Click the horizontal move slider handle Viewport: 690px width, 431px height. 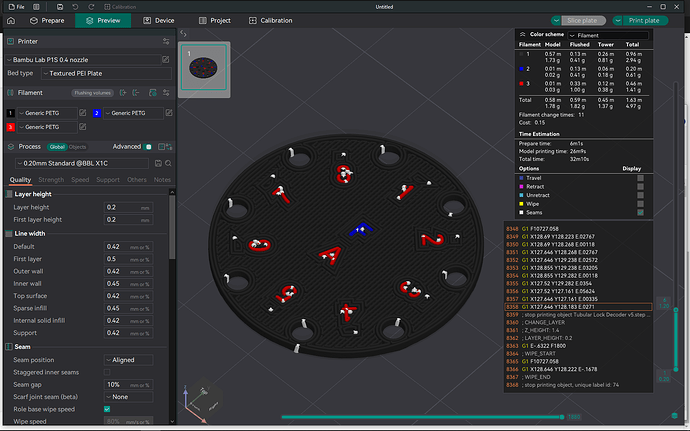point(562,416)
